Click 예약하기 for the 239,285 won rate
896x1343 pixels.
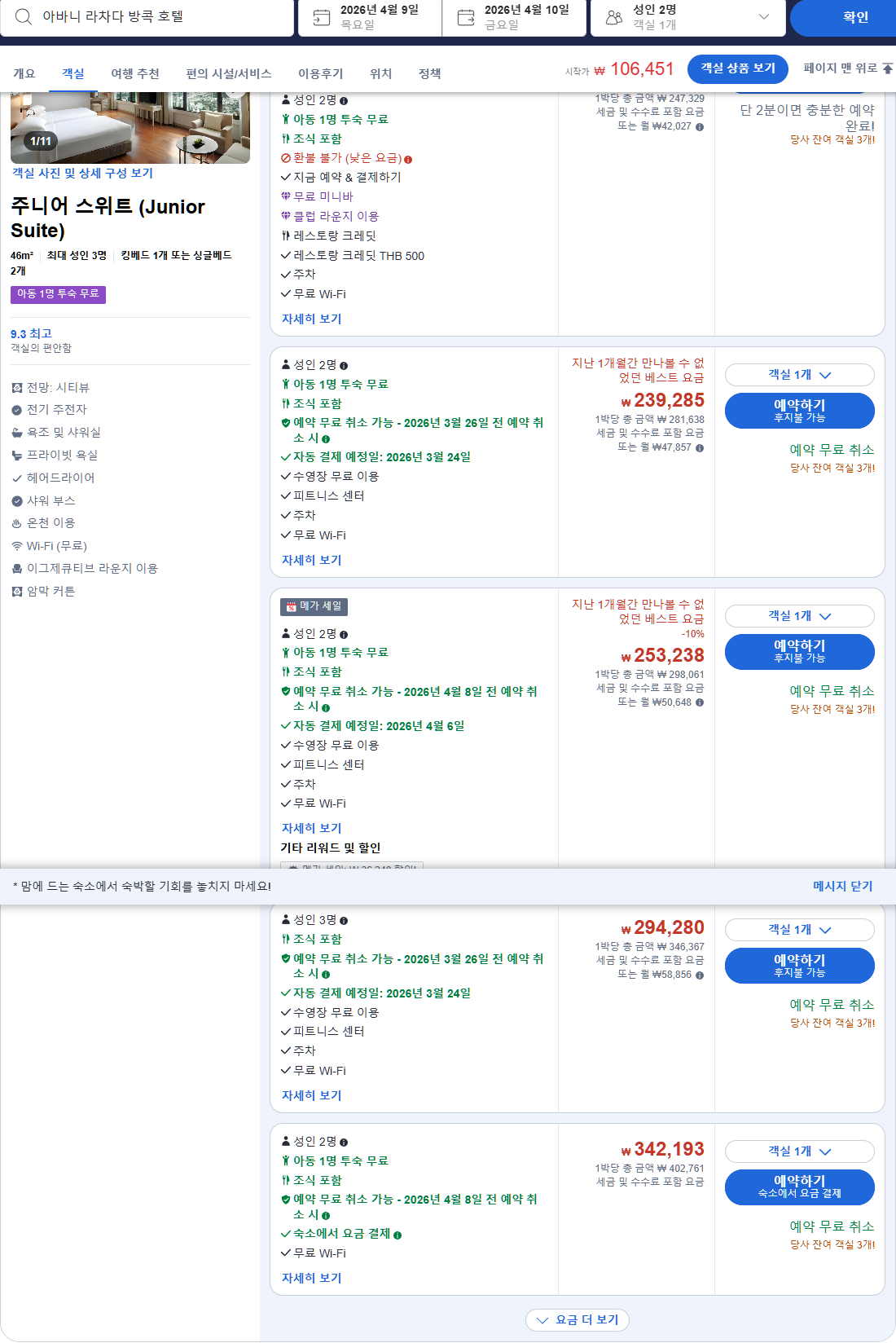799,410
